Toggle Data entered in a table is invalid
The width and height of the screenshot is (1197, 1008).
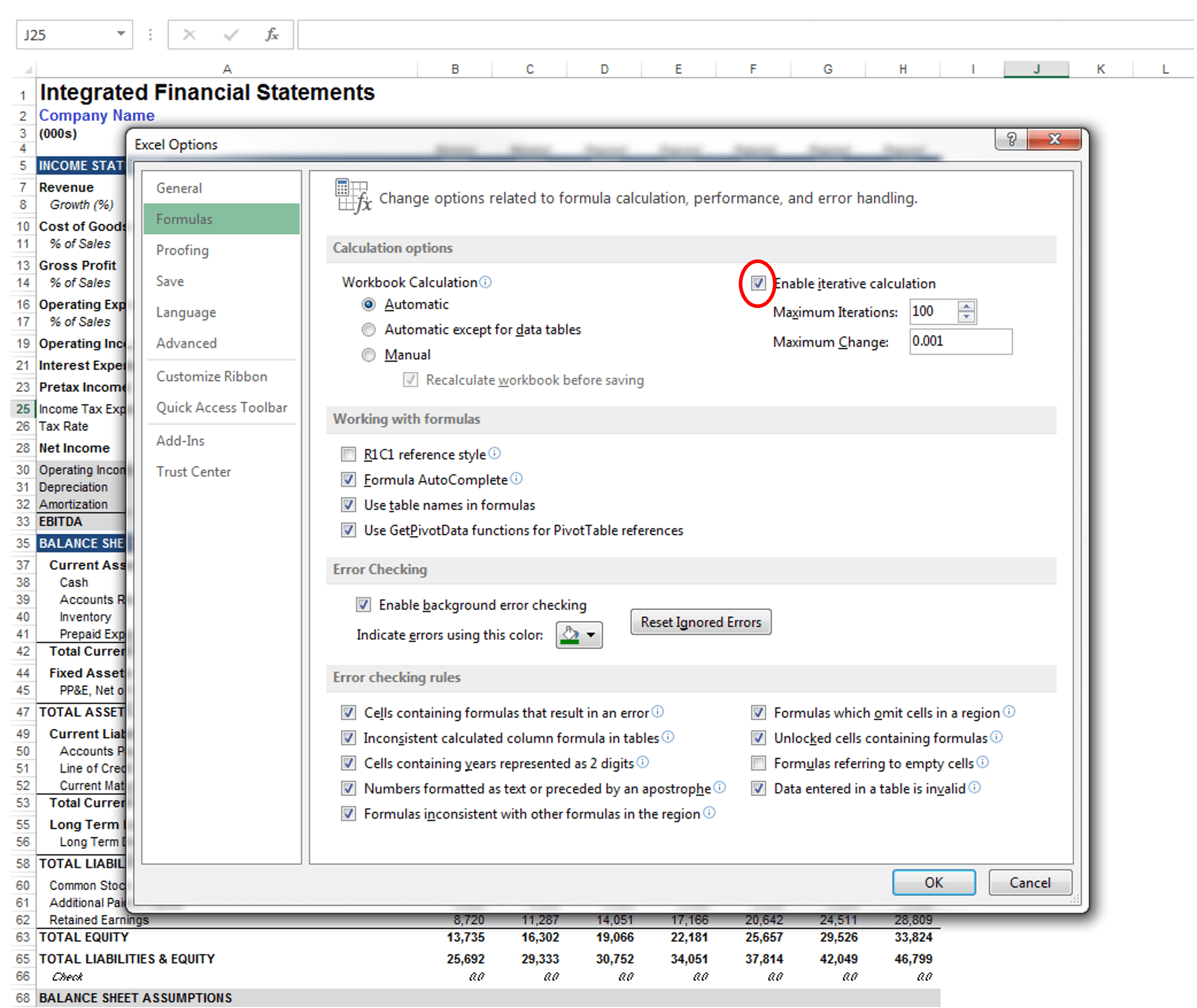(758, 789)
